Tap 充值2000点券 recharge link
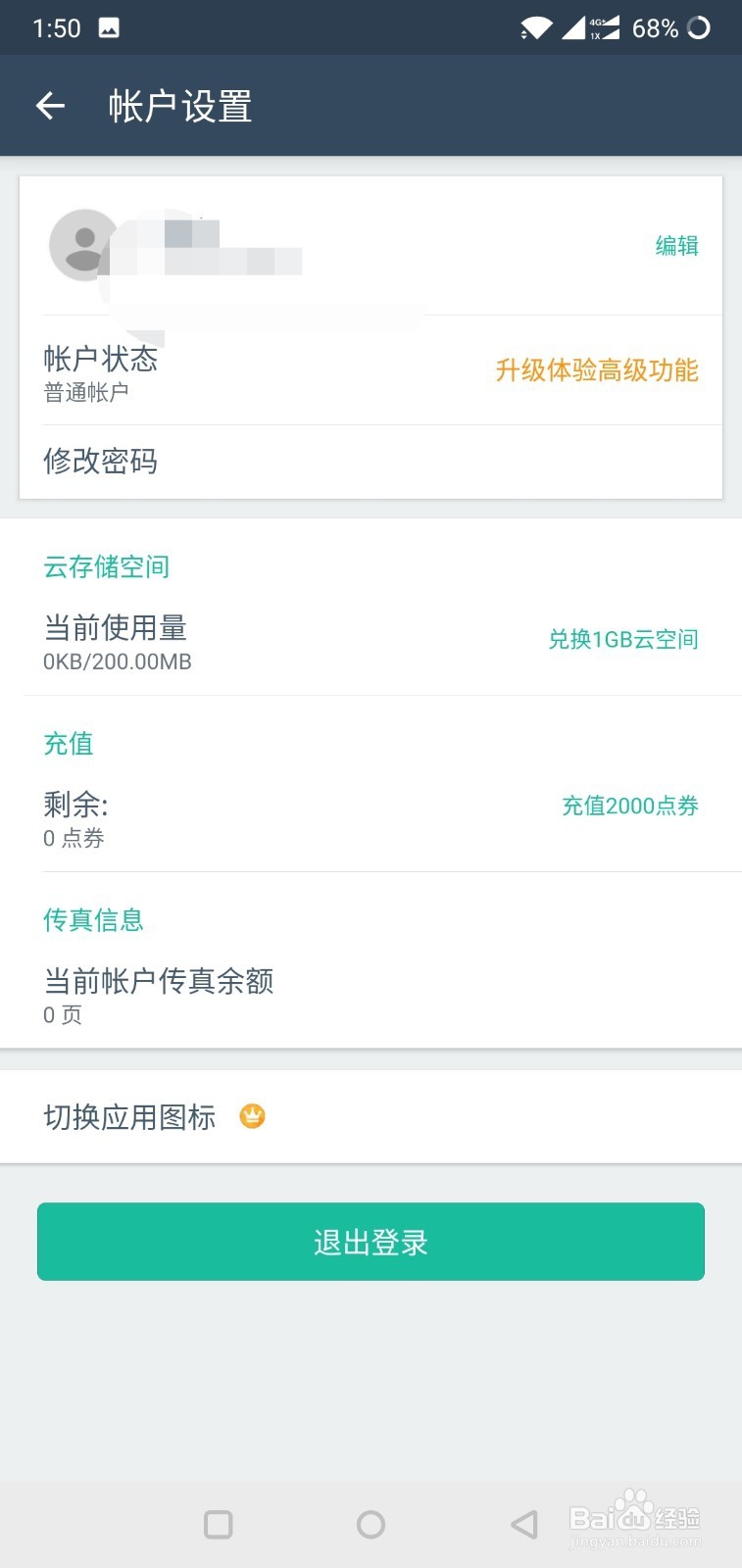Viewport: 742px width, 1568px height. tap(629, 806)
